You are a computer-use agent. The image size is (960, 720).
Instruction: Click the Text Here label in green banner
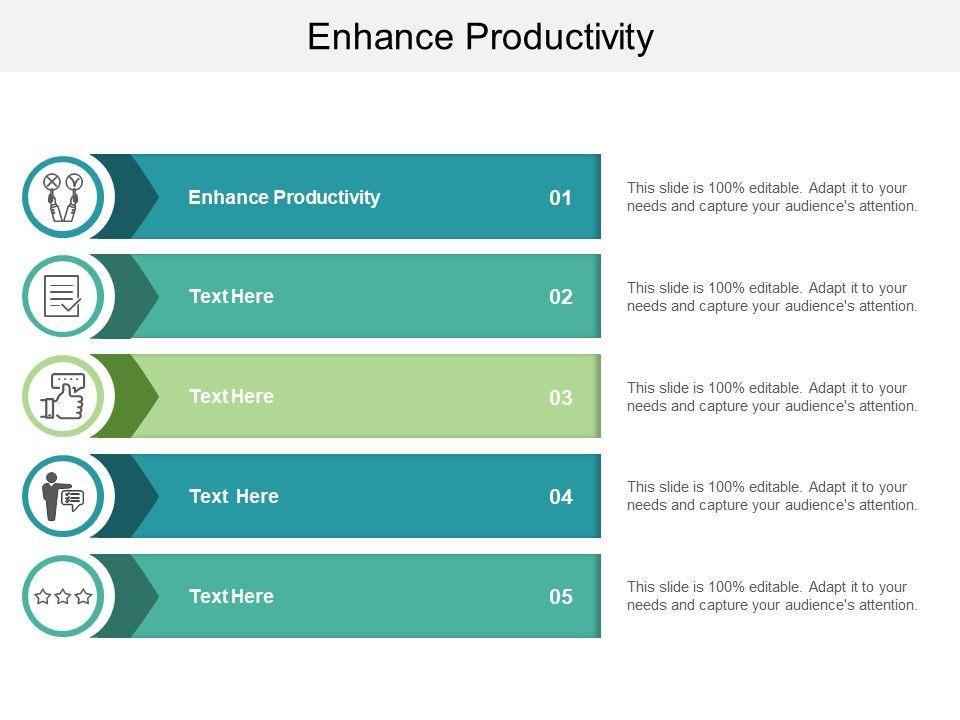231,396
